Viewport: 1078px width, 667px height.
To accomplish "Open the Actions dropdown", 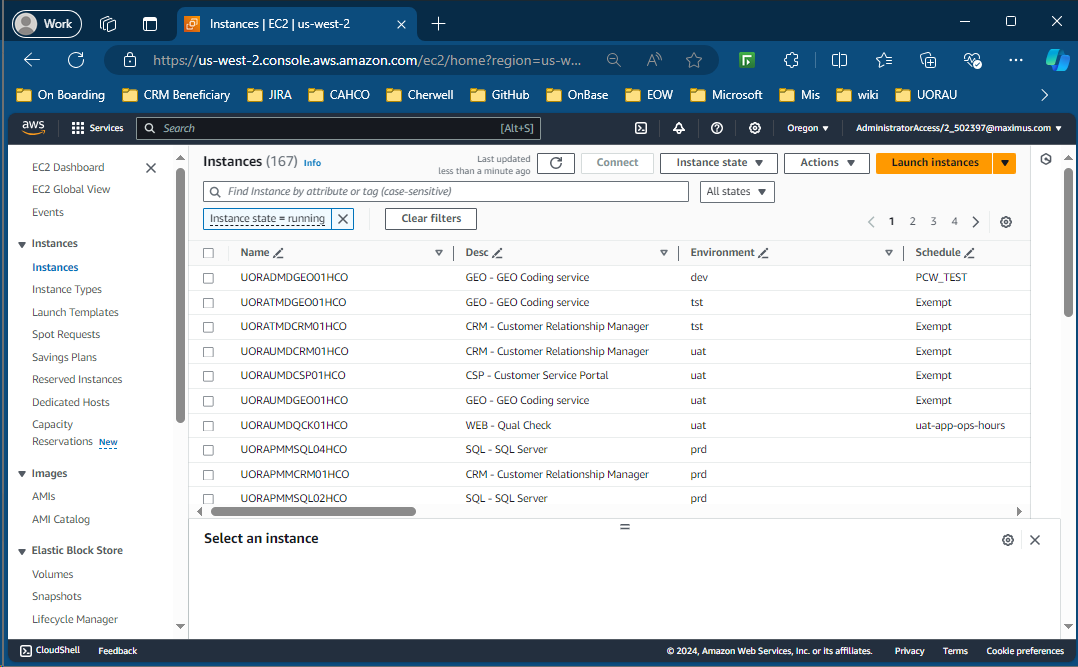I will coord(826,163).
